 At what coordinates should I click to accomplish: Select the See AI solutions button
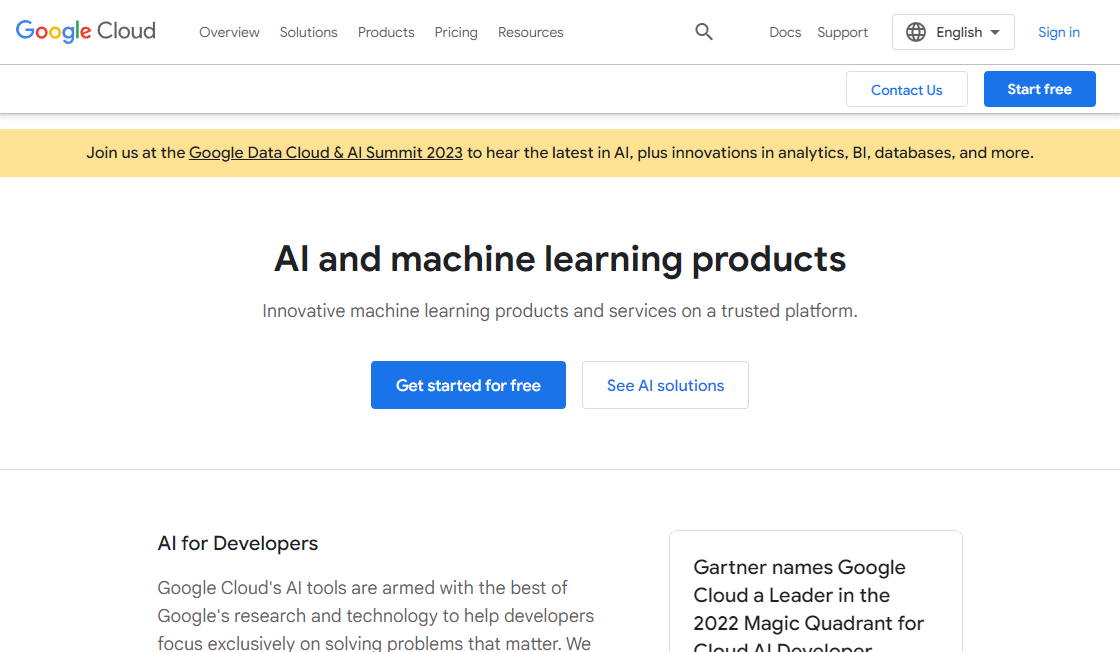(x=665, y=385)
